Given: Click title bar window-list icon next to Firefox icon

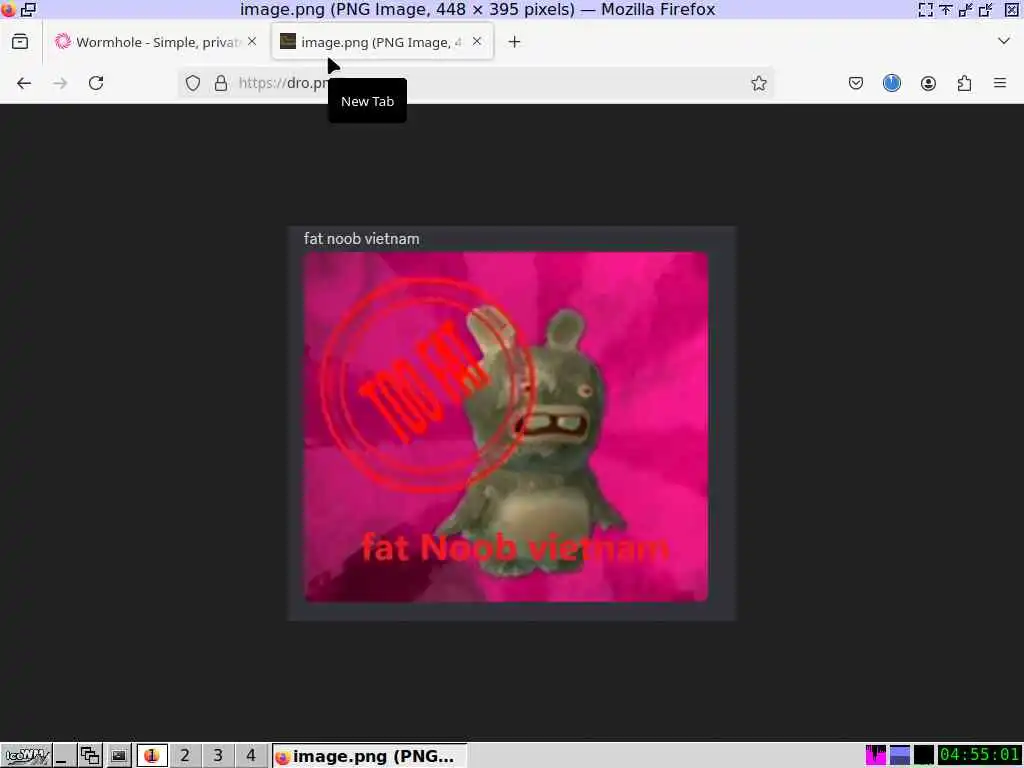Looking at the screenshot, I should point(29,9).
